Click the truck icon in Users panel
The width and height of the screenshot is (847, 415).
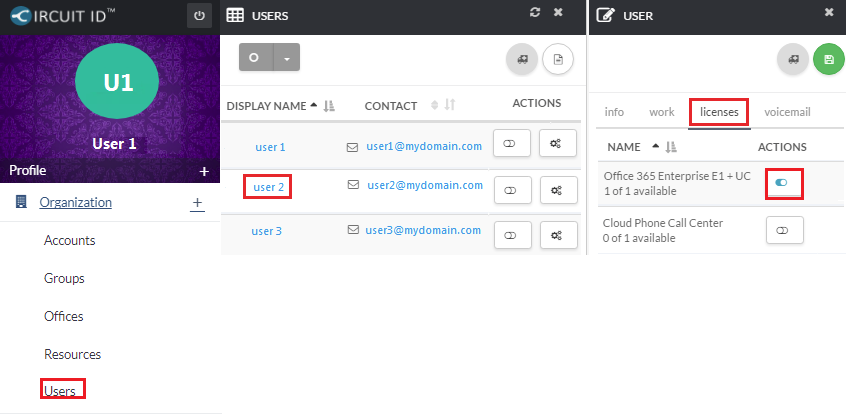point(521,60)
